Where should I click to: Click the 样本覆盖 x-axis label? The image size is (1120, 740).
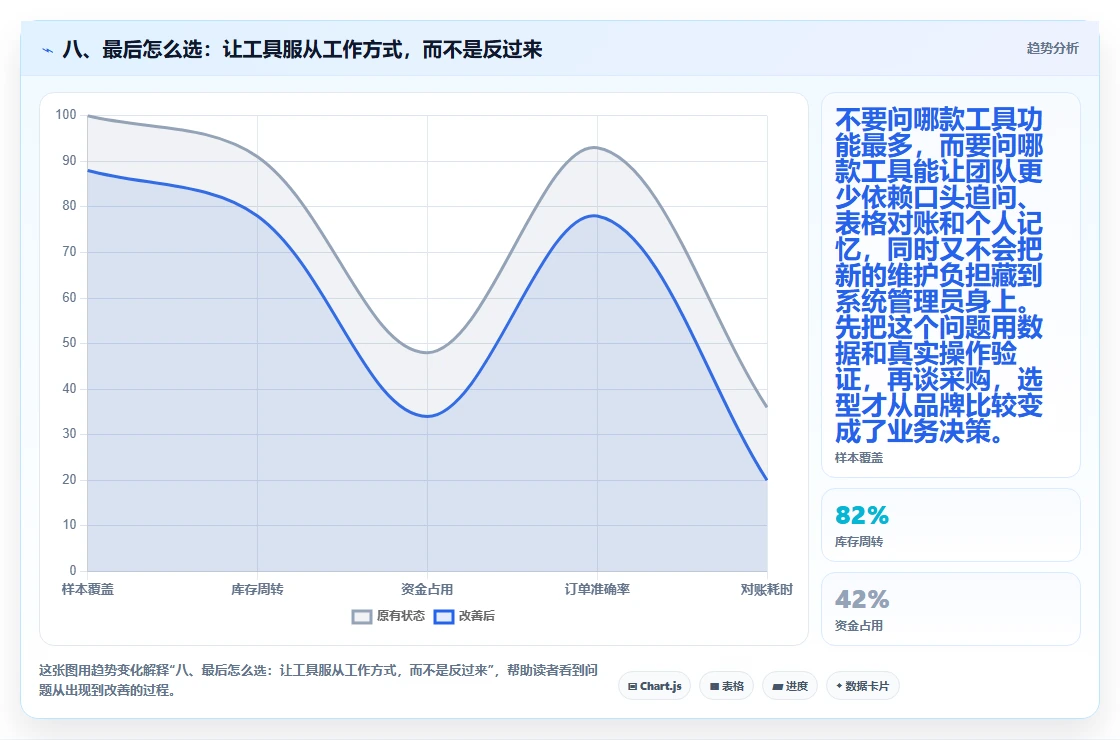(88, 589)
